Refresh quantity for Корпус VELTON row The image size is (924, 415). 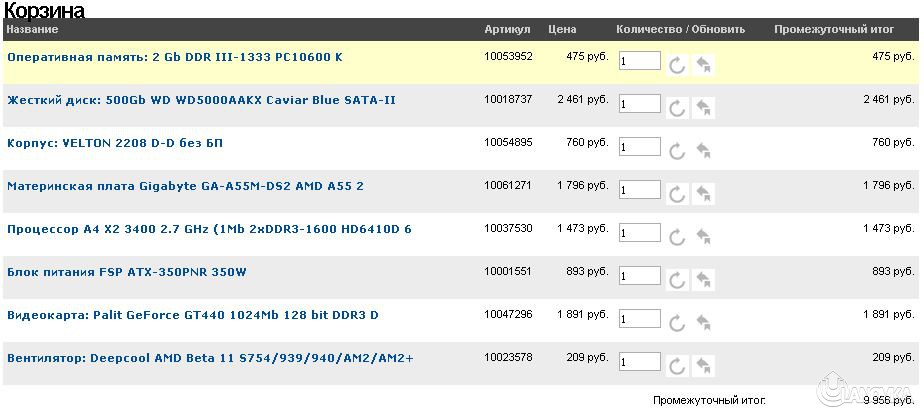(x=677, y=151)
